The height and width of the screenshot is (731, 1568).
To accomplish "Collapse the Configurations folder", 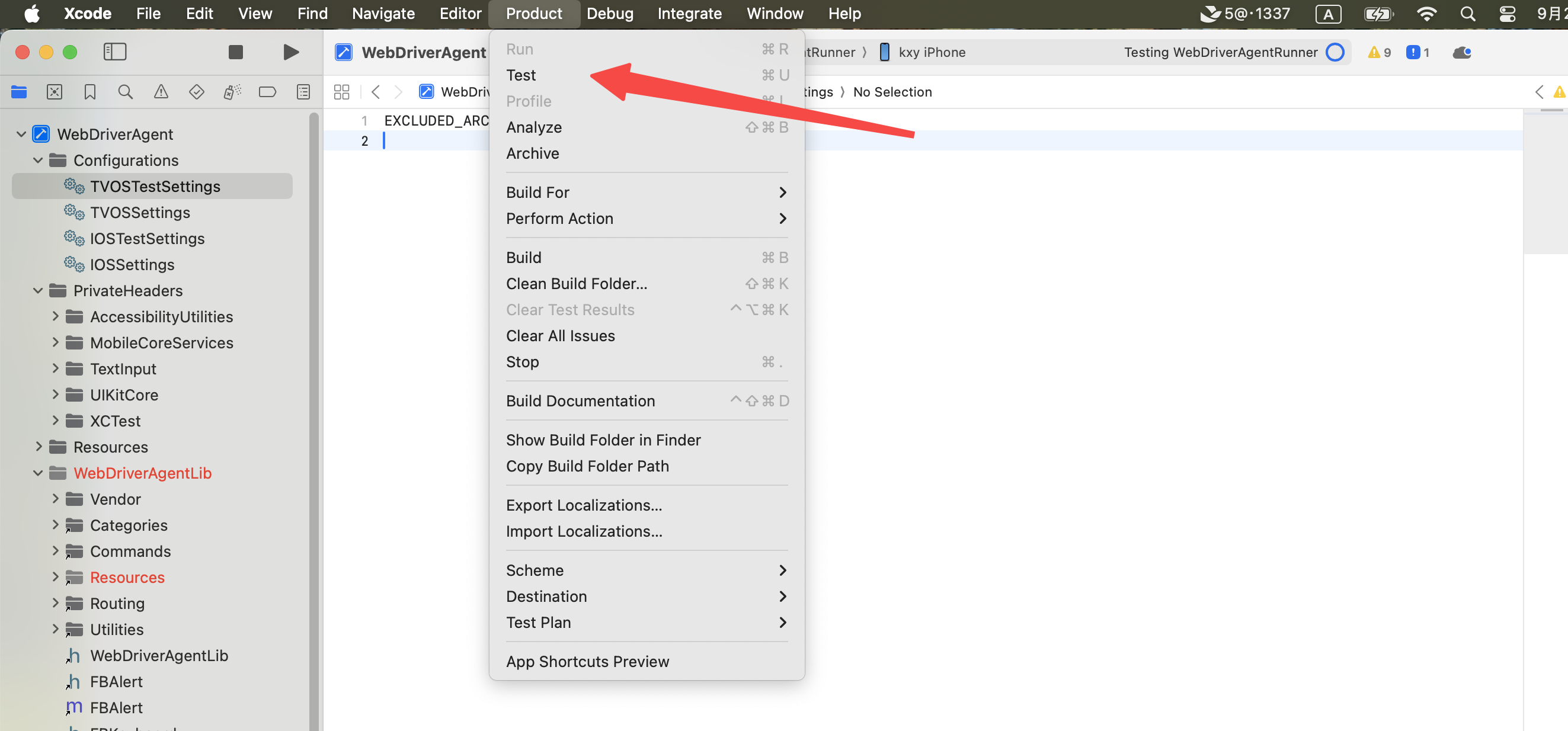I will pos(38,160).
